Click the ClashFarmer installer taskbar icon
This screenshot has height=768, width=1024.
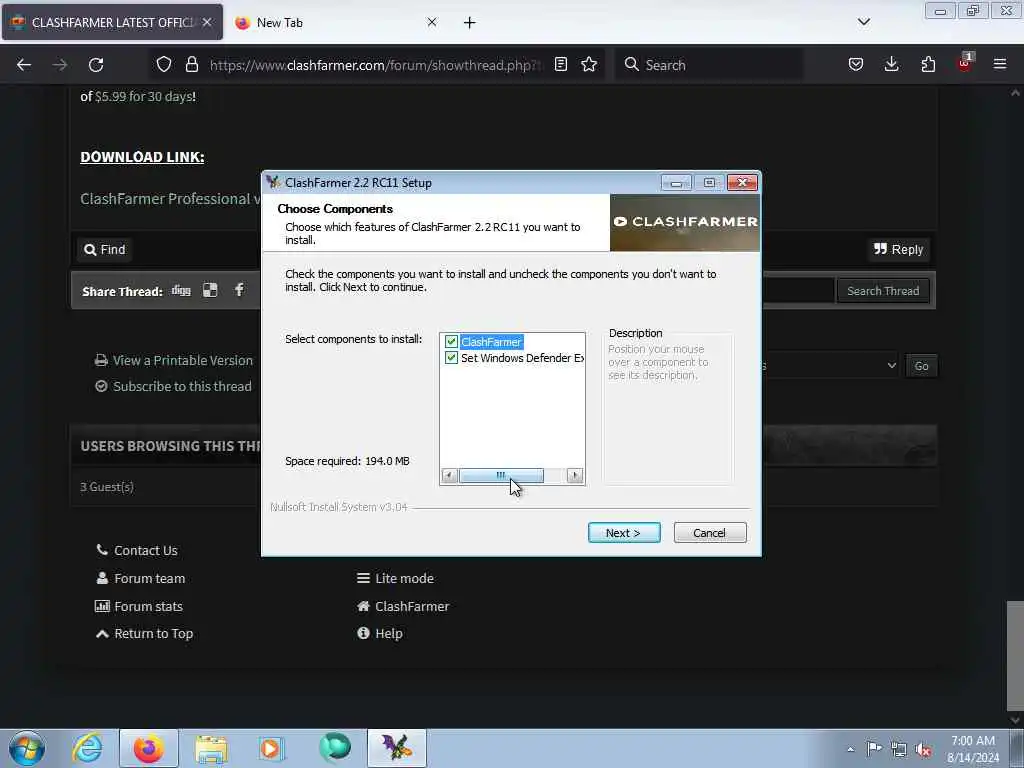pyautogui.click(x=396, y=748)
